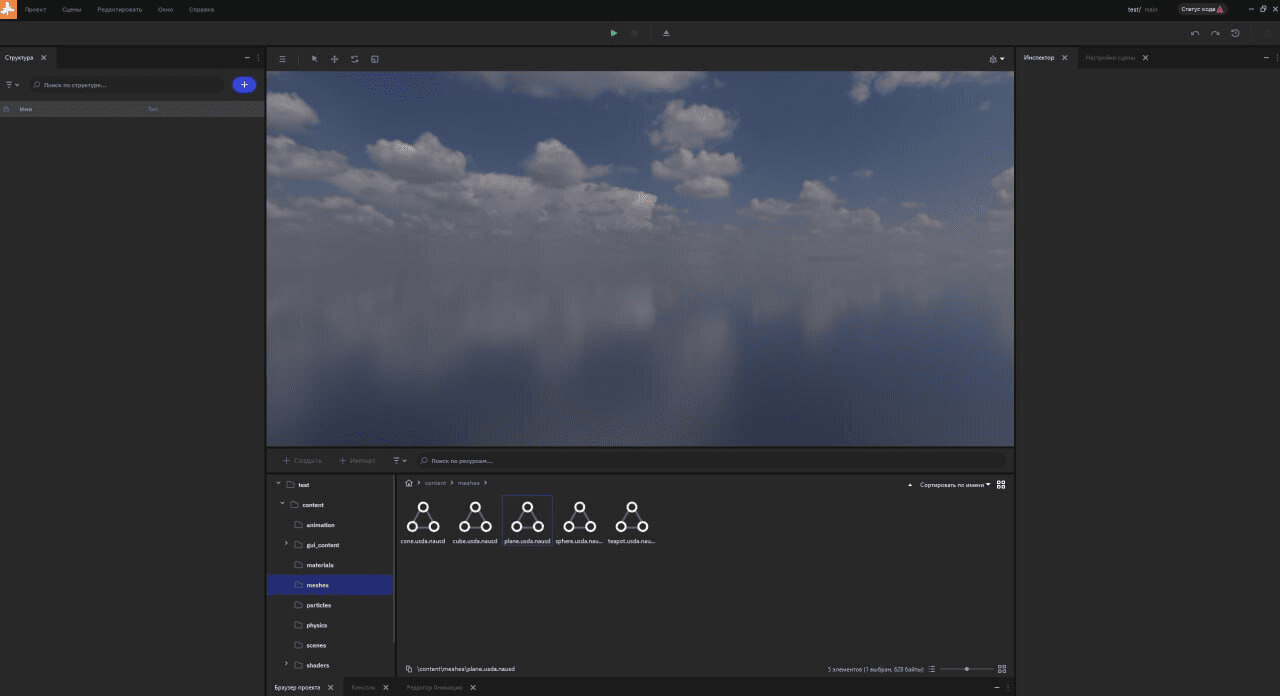Viewport: 1280px width, 696px height.
Task: Click content in the breadcrumb path
Action: click(x=435, y=484)
